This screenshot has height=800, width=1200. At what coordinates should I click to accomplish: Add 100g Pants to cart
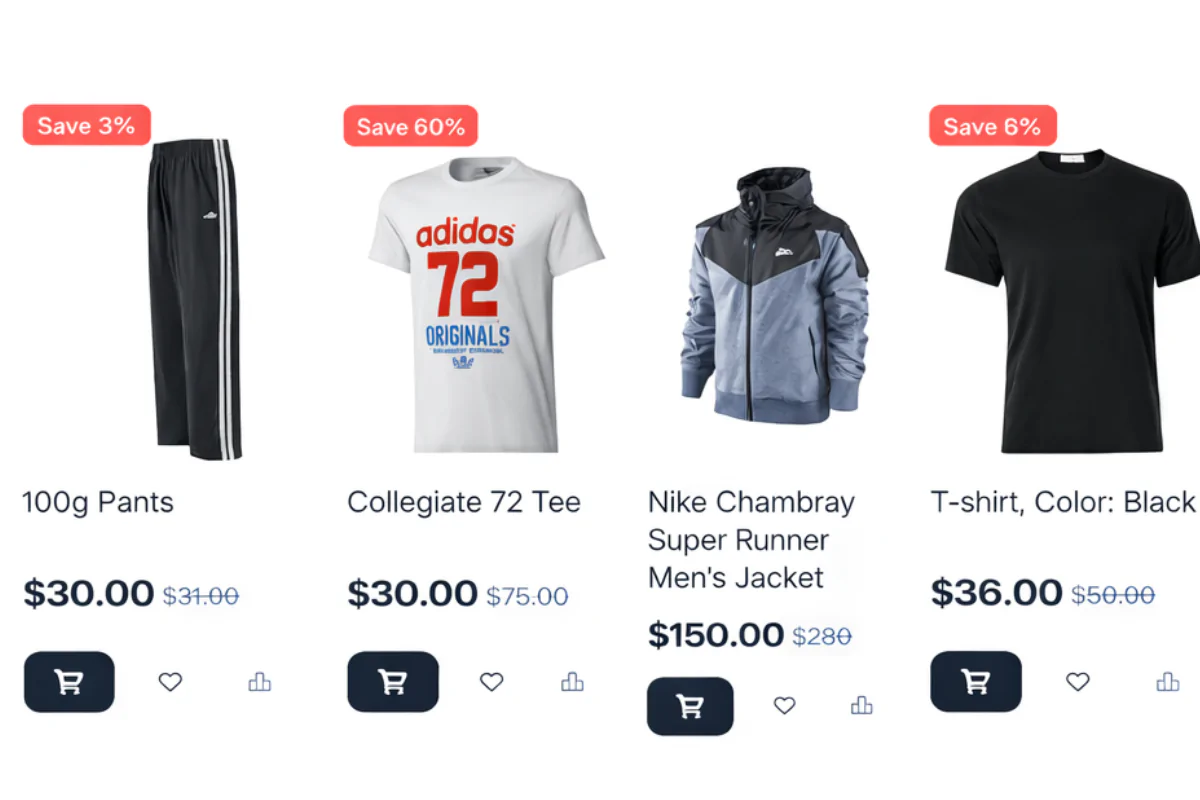point(69,682)
